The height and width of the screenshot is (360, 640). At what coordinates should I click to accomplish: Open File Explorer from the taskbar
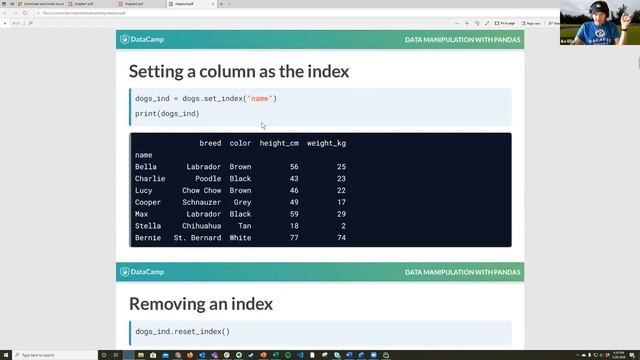point(141,355)
